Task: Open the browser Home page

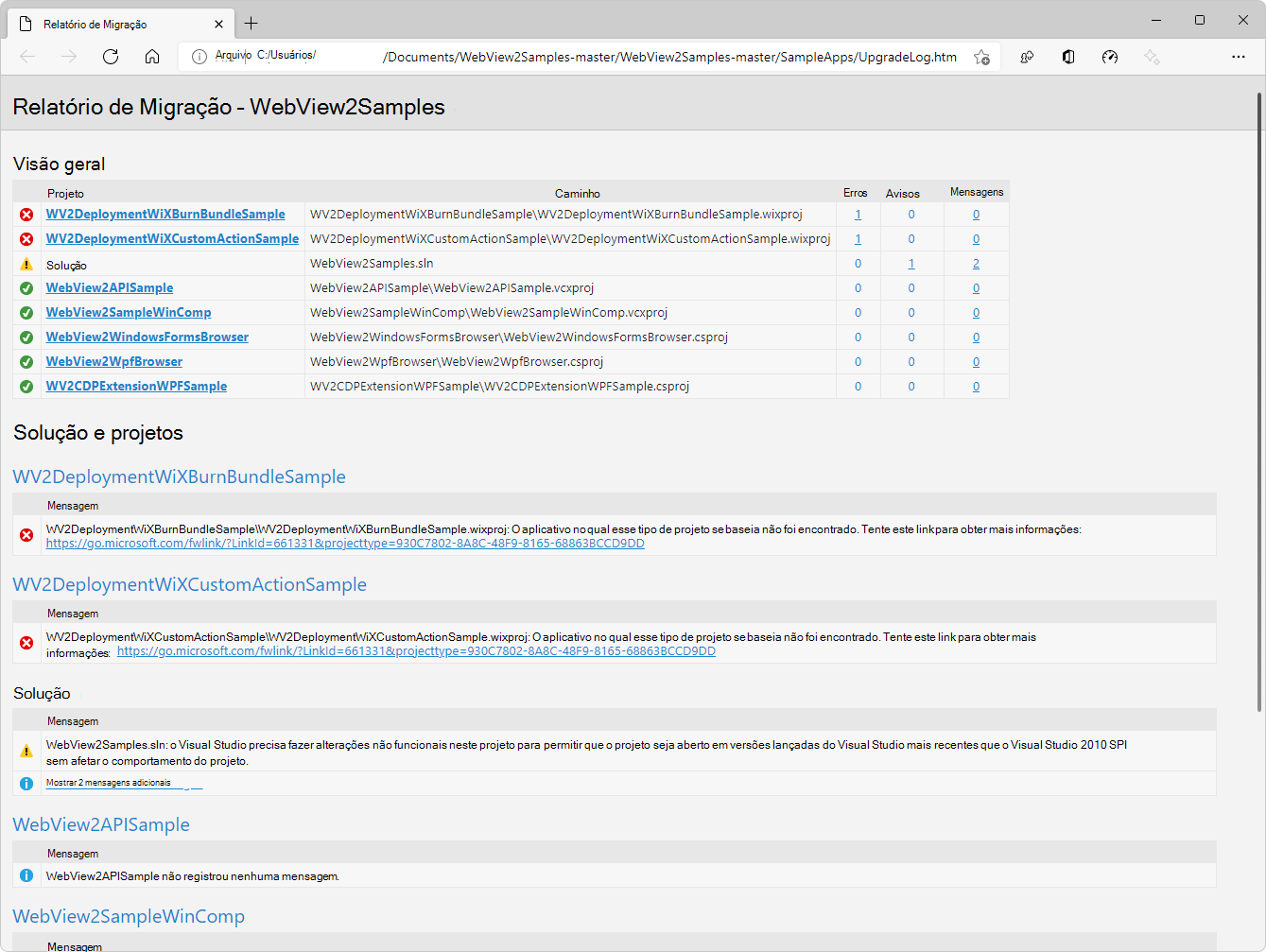Action: click(152, 57)
